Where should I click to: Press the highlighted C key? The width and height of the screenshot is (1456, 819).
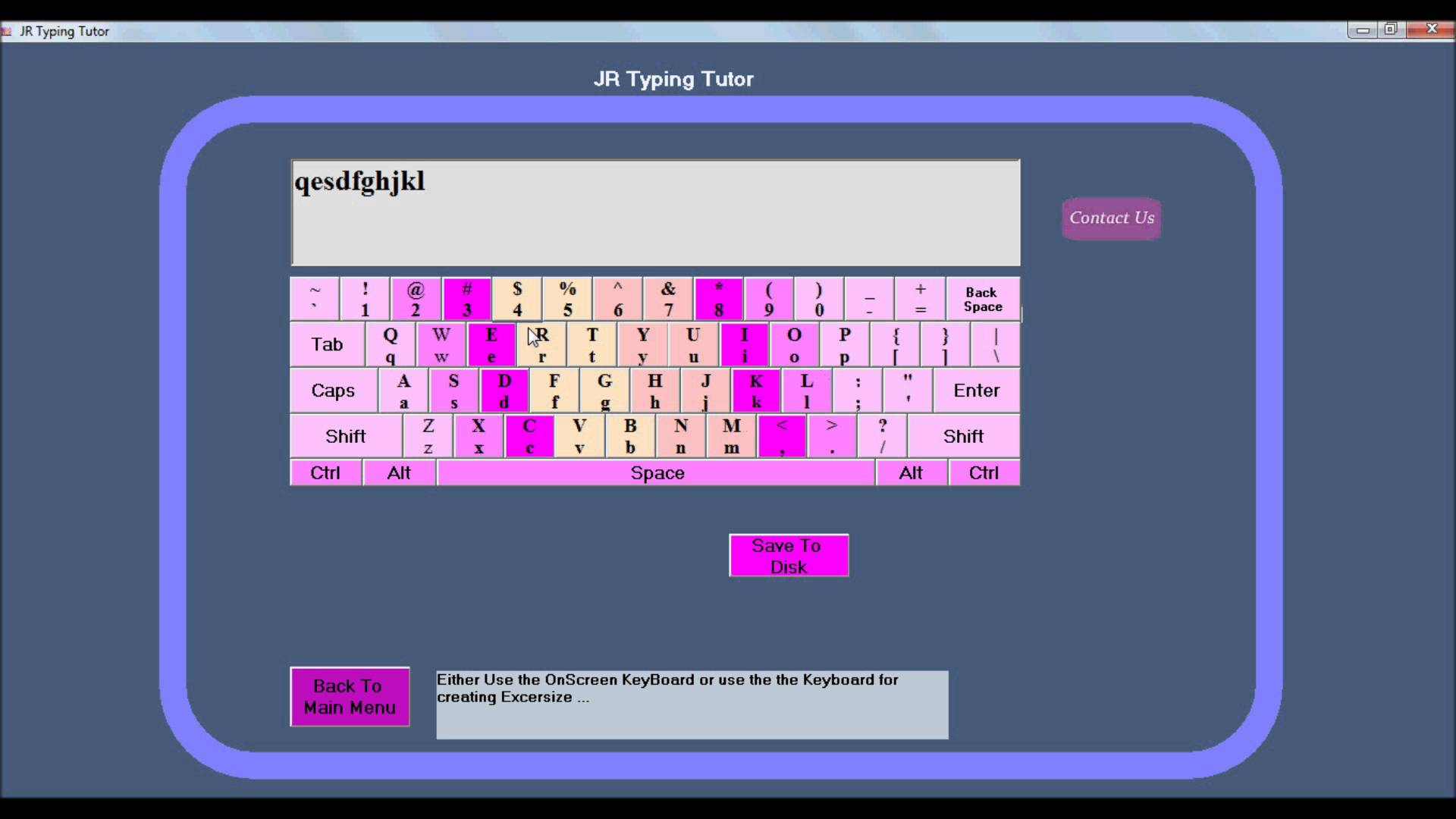point(529,435)
